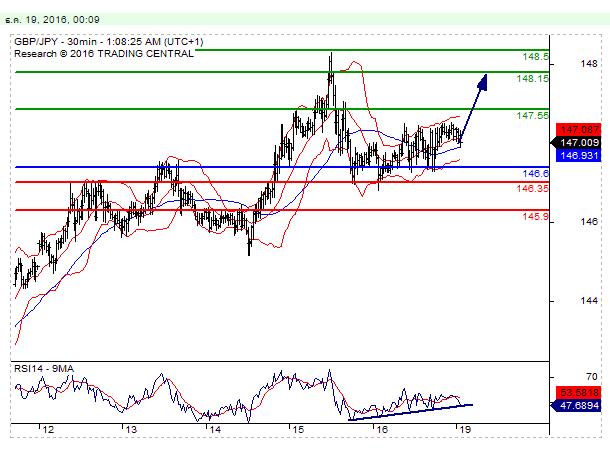Select the 148.15 resistance level label
610x459 pixels.
(x=532, y=79)
